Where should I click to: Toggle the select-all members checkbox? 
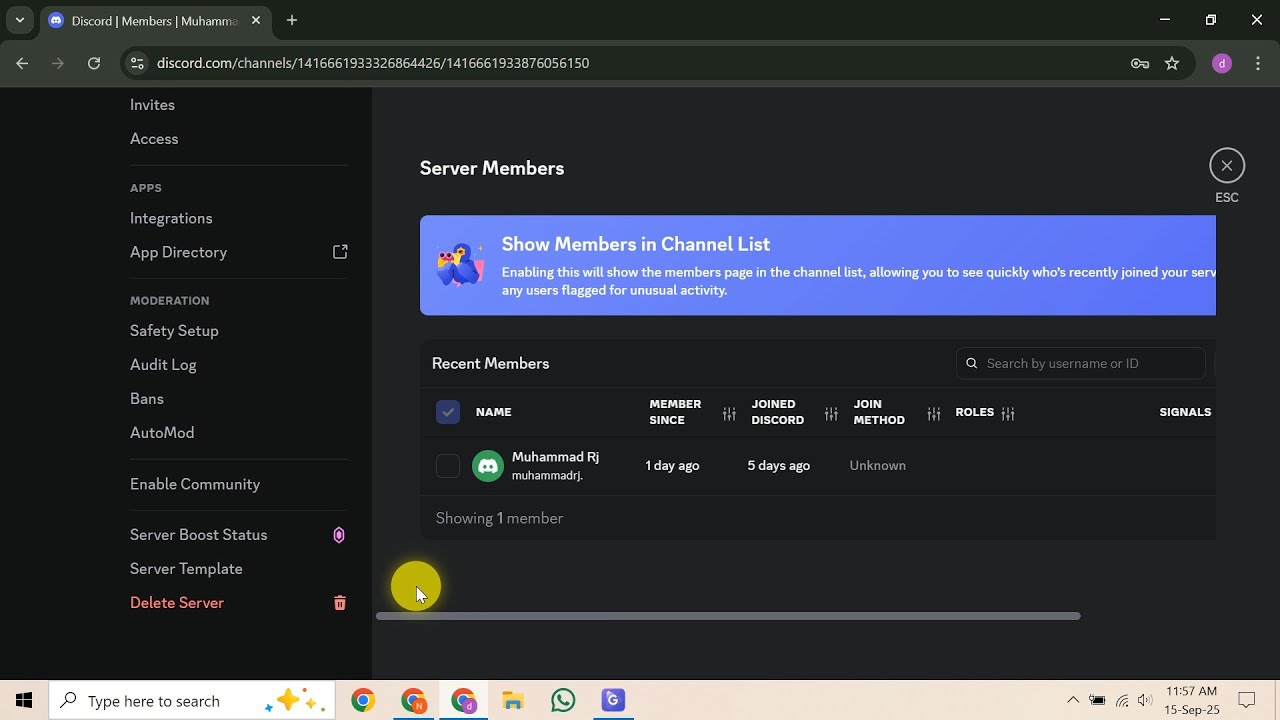[448, 412]
